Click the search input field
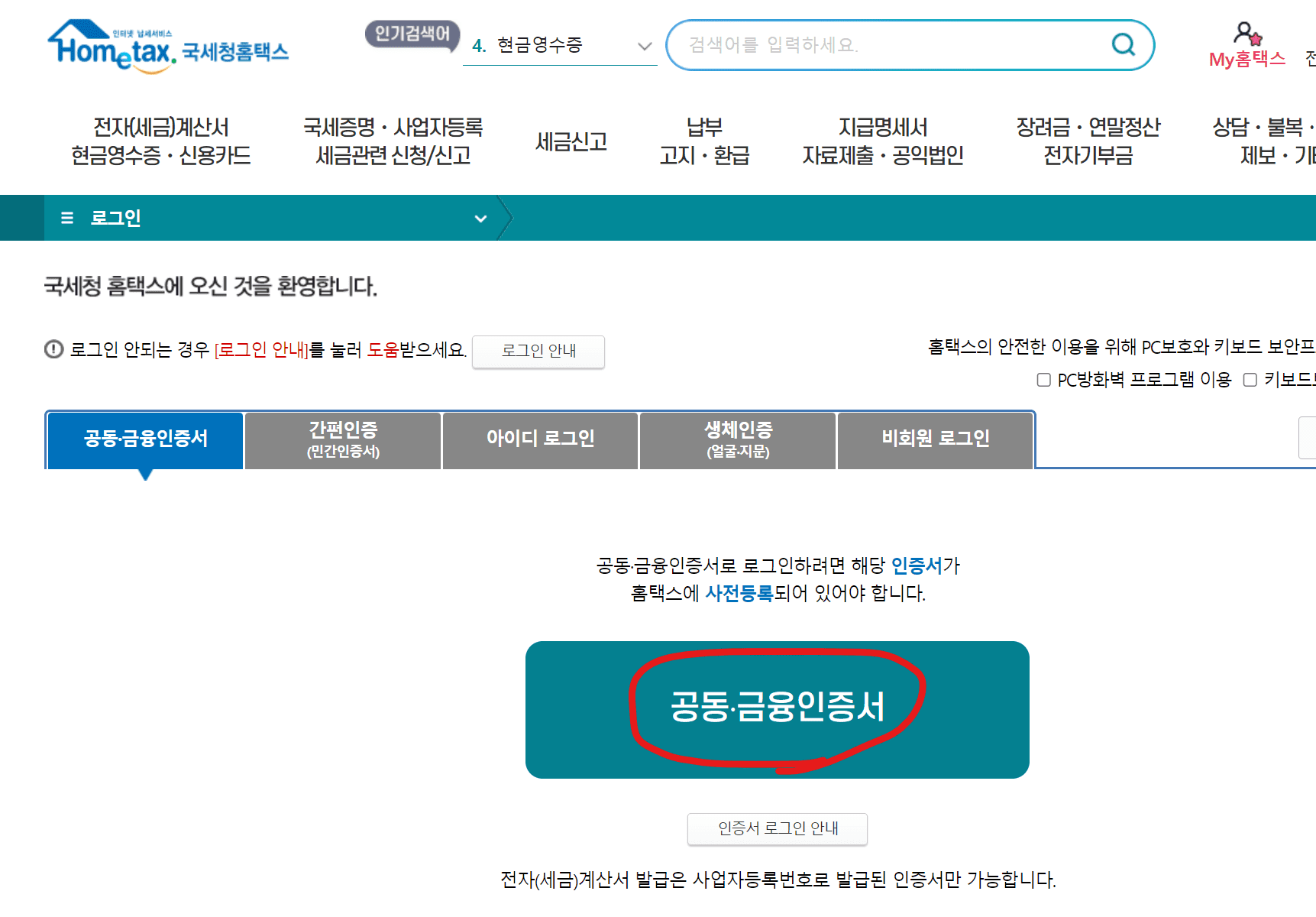The width and height of the screenshot is (1316, 917). 878,45
